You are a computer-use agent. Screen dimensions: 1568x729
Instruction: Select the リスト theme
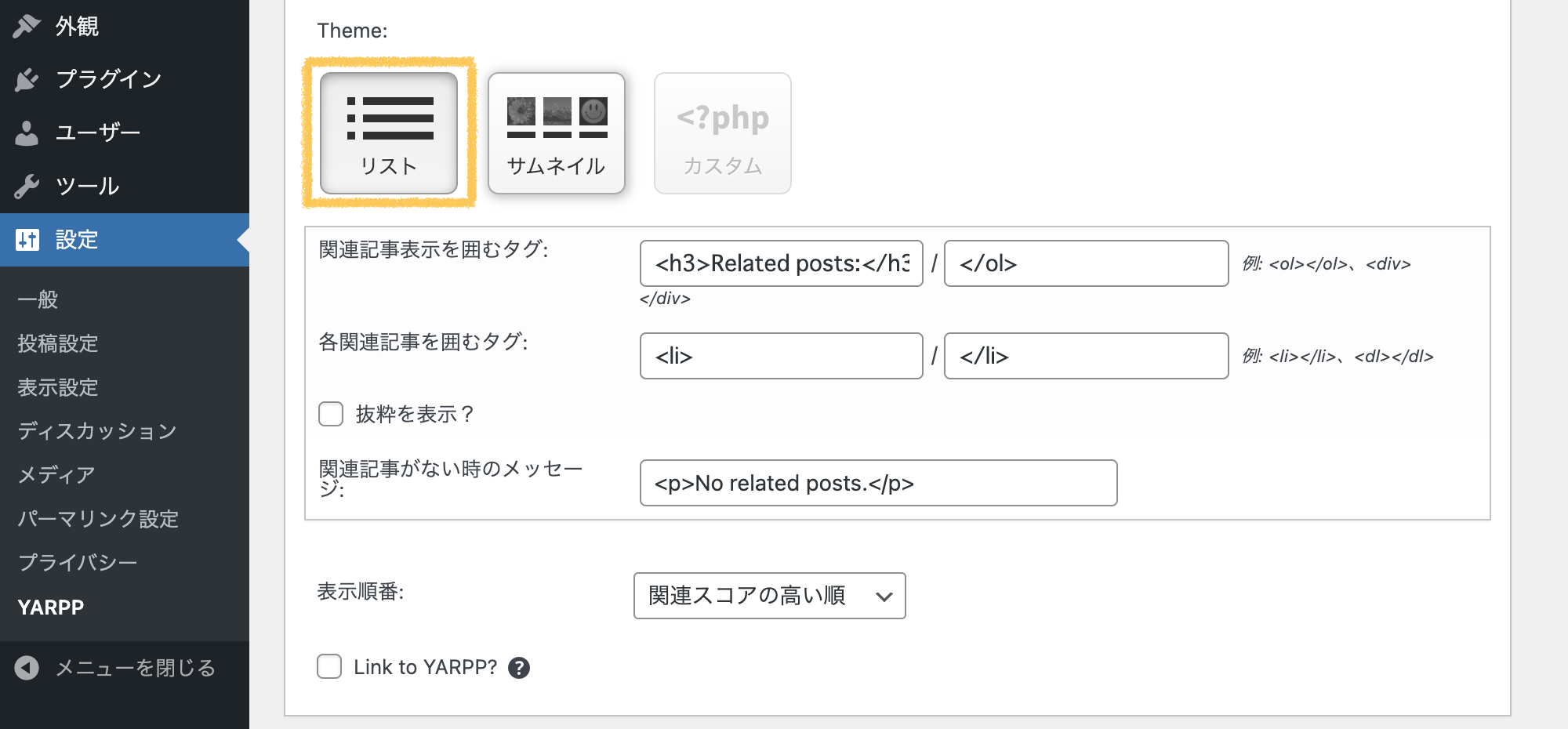coord(389,133)
